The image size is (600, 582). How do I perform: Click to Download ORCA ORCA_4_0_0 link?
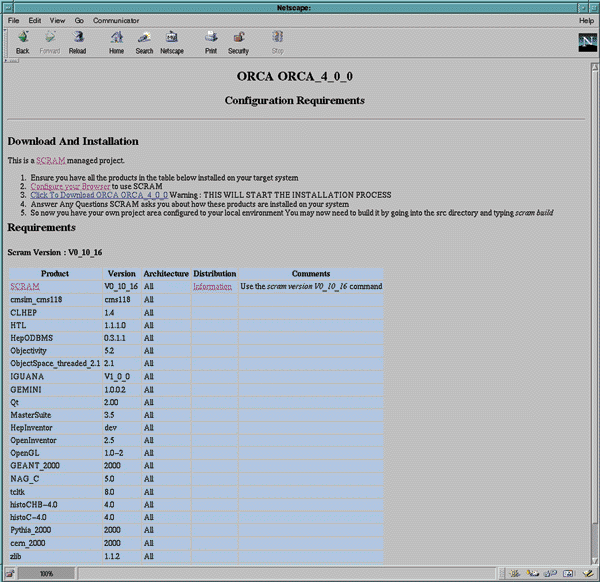99,195
